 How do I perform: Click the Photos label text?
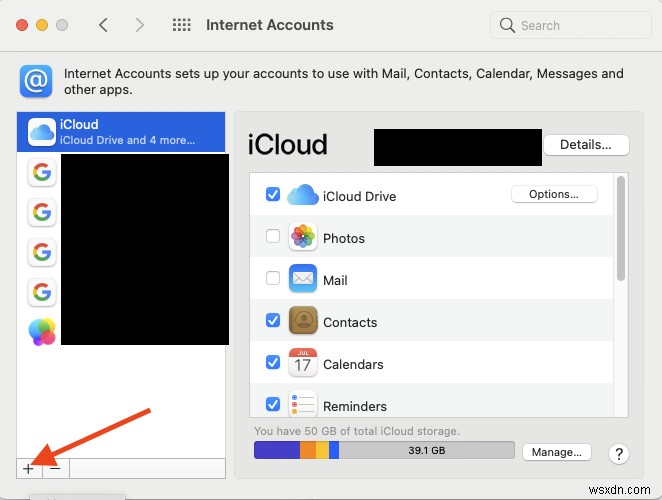coord(344,239)
